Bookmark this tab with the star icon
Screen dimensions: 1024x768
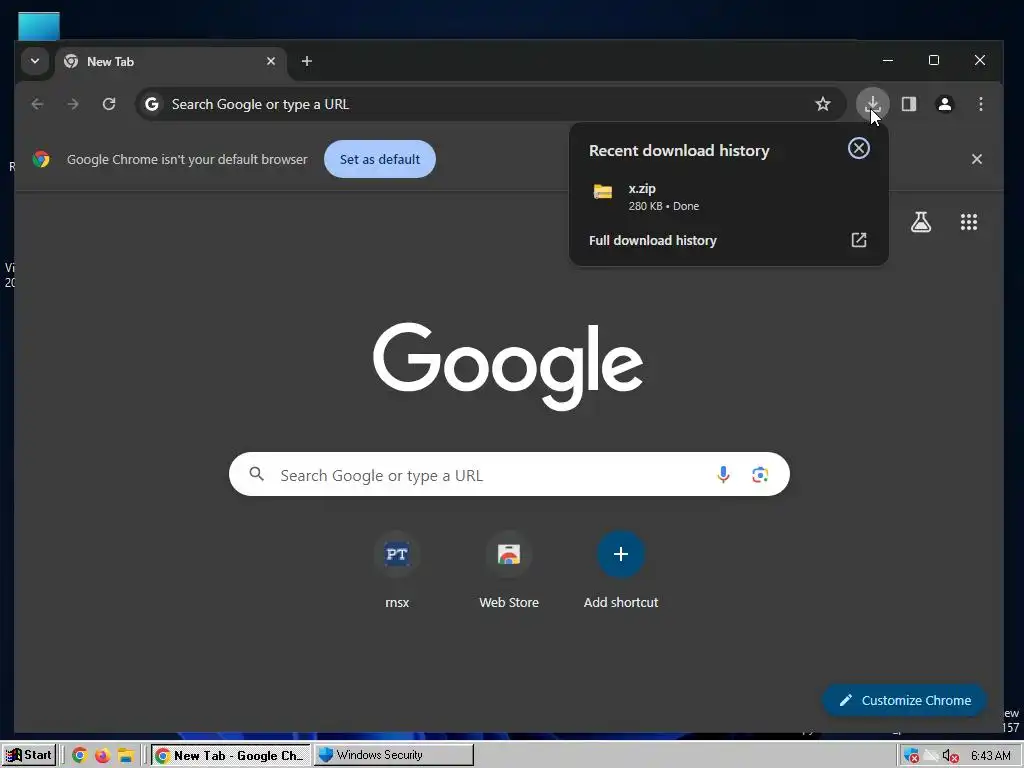click(823, 104)
